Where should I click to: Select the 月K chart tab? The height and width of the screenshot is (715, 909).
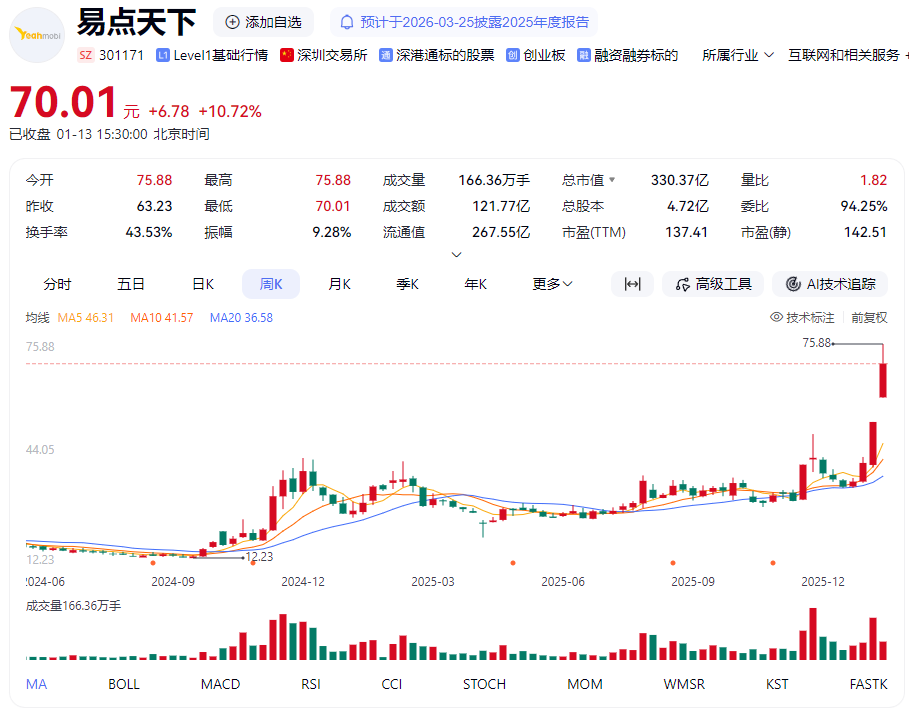pyautogui.click(x=340, y=284)
